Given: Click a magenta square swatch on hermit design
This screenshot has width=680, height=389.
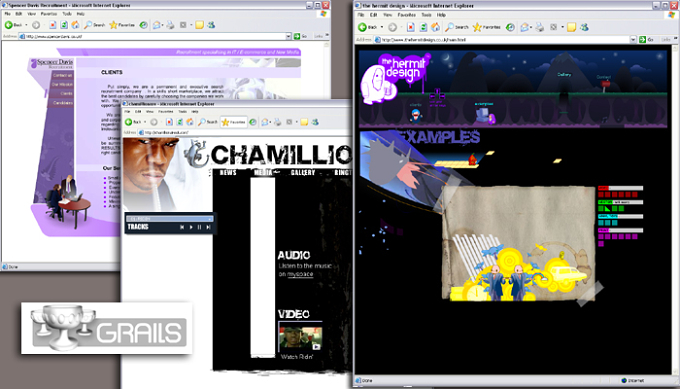Looking at the screenshot, I should (601, 237).
